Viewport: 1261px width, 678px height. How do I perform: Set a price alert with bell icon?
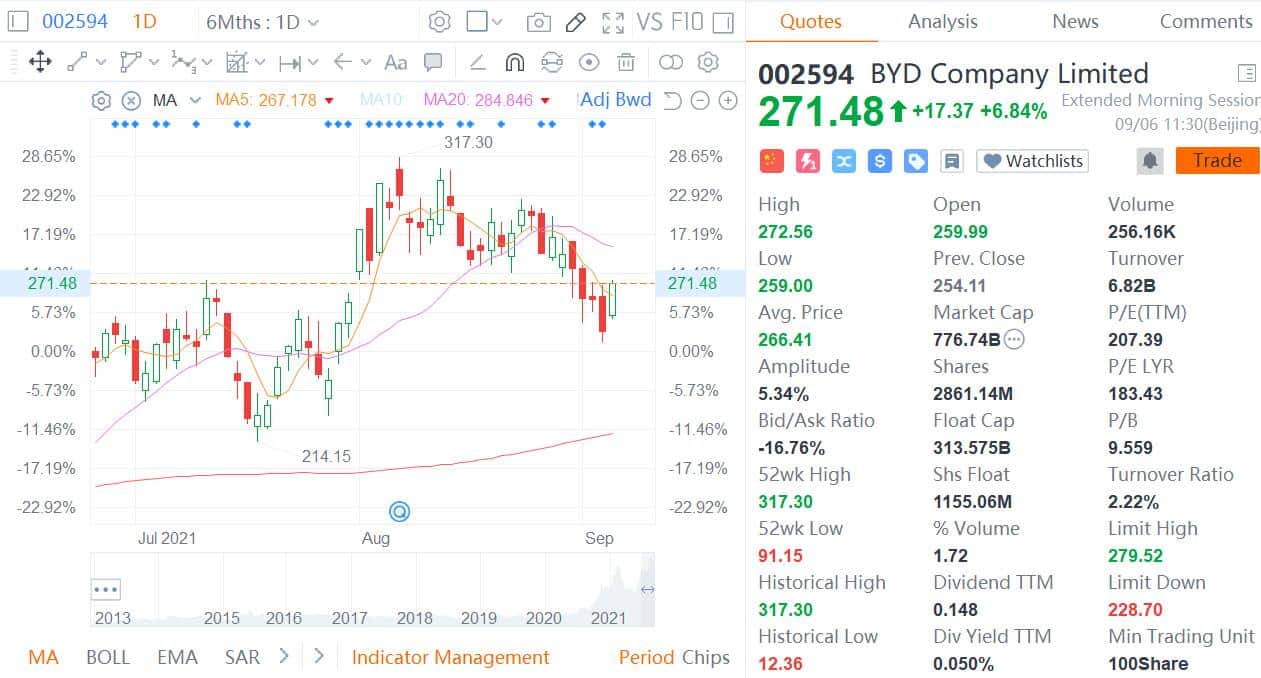pyautogui.click(x=1150, y=161)
